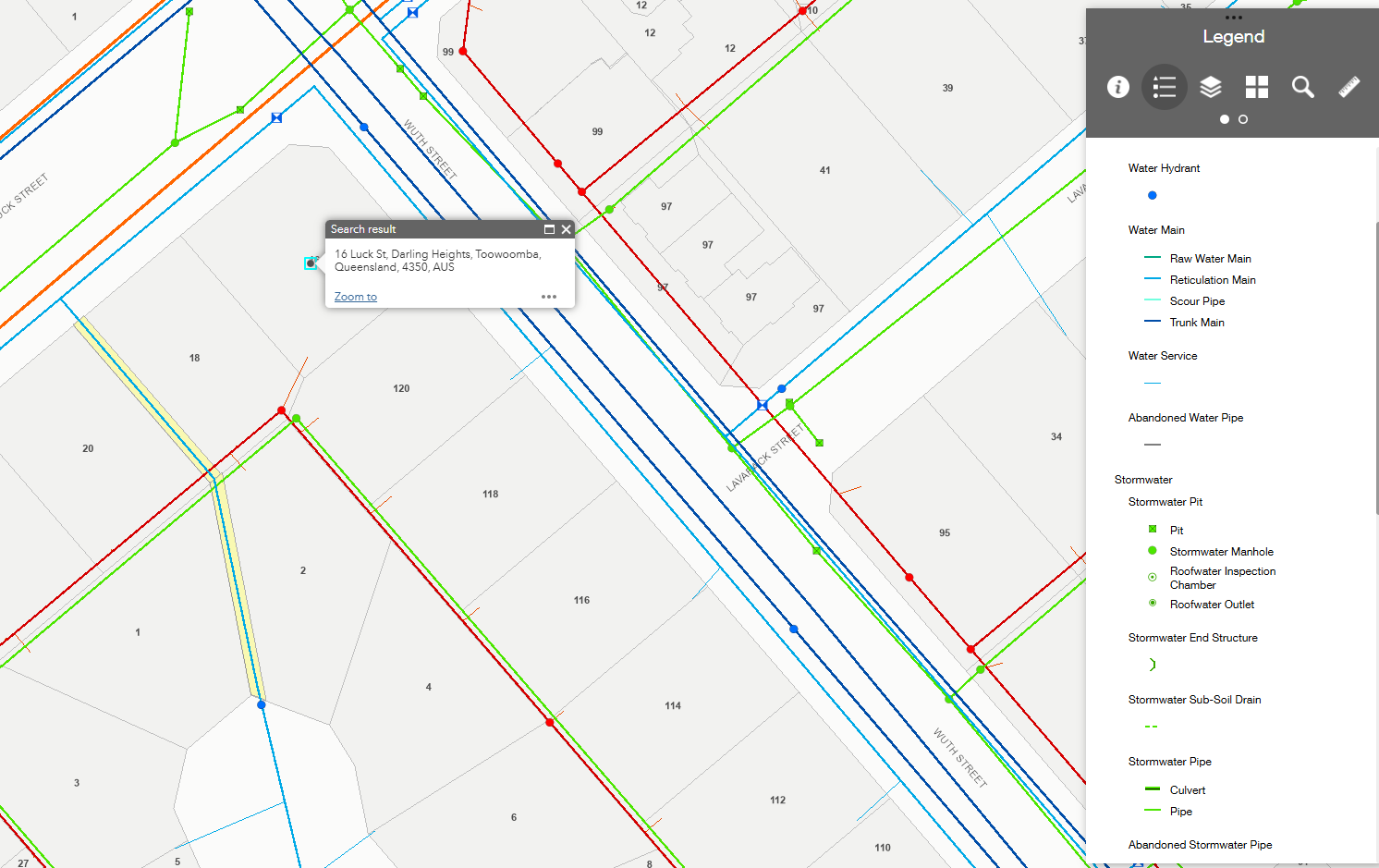The height and width of the screenshot is (868, 1379).
Task: Close the Search result popup
Action: point(567,229)
